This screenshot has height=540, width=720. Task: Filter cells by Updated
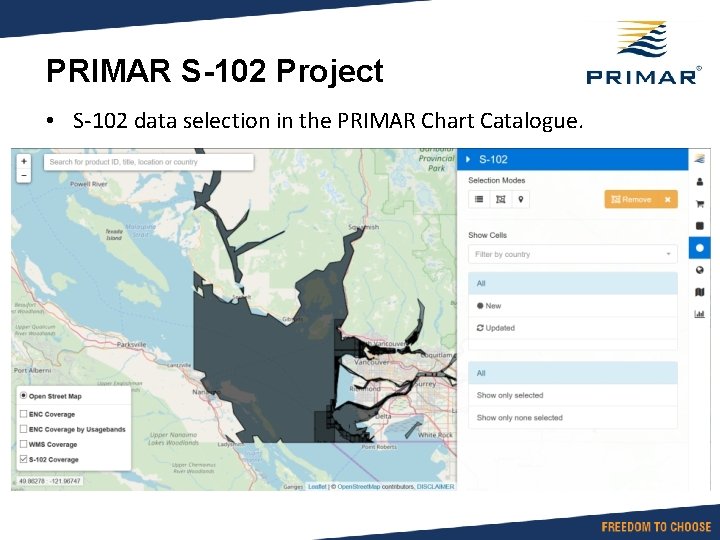pyautogui.click(x=573, y=328)
